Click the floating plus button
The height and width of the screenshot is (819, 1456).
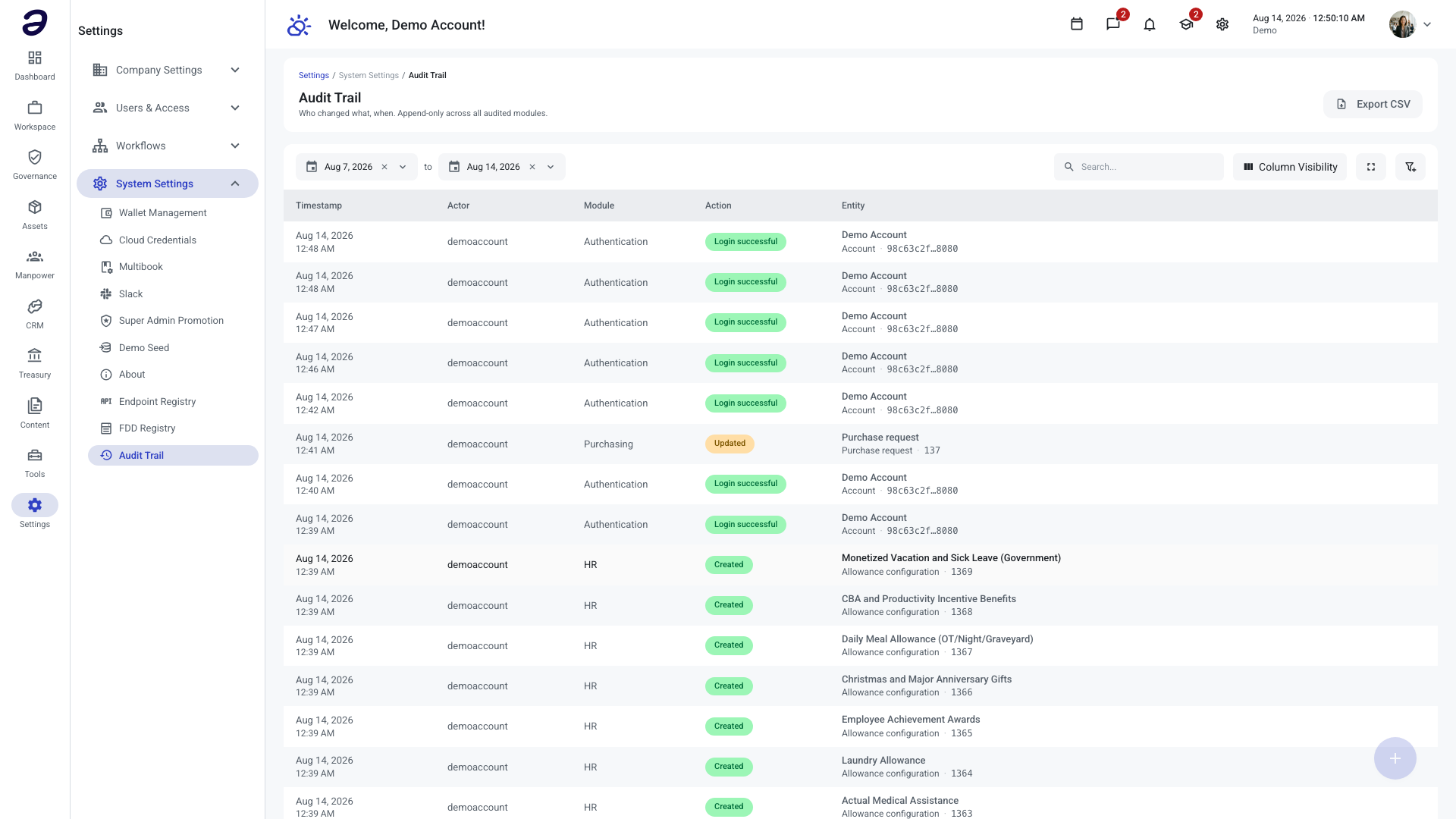pyautogui.click(x=1395, y=758)
